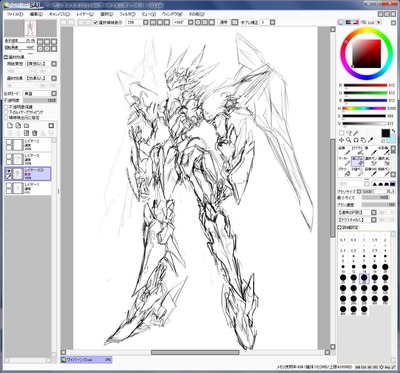Collapse the 画材効果 section header
Image resolution: width=400 pixels, height=373 pixels.
point(6,57)
